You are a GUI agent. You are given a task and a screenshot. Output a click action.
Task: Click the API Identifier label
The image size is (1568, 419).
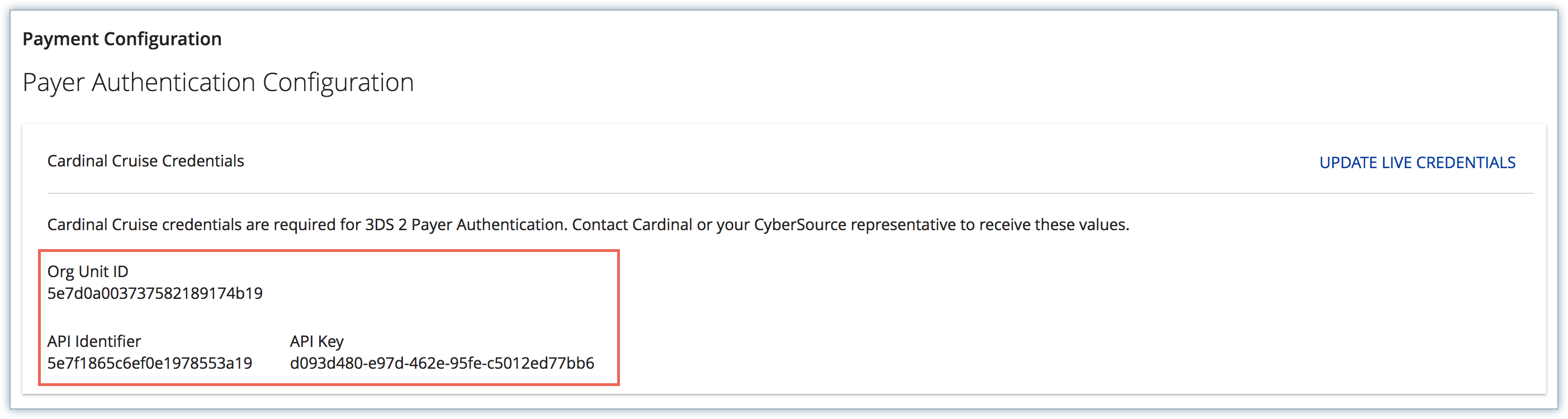tap(94, 341)
